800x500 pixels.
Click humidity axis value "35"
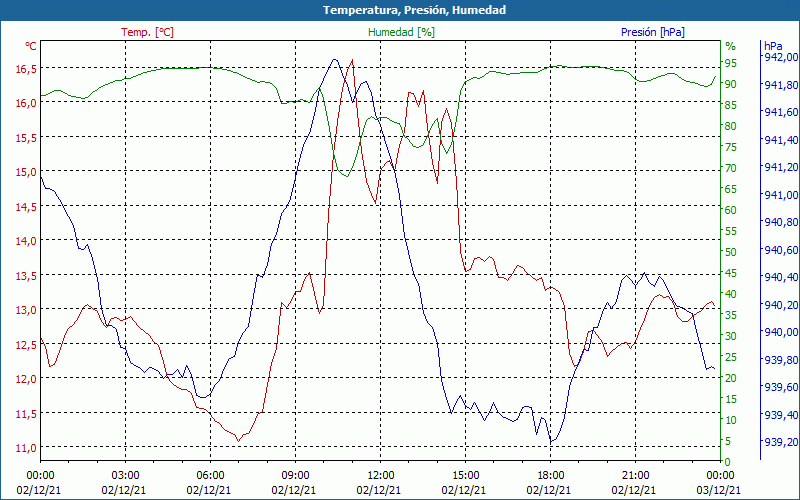point(731,315)
